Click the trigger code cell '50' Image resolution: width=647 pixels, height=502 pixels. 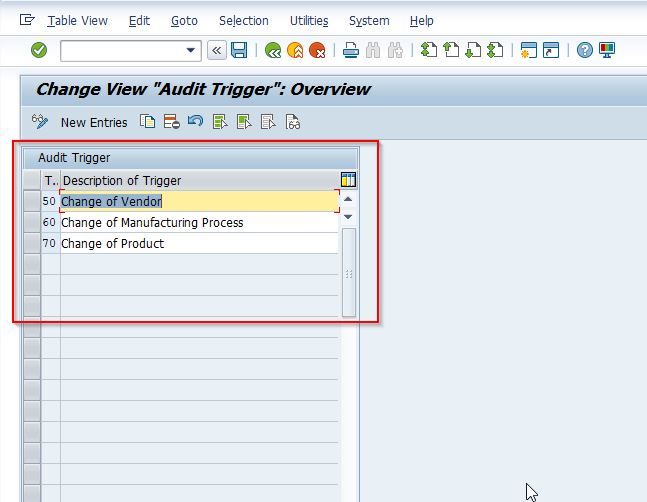(50, 201)
